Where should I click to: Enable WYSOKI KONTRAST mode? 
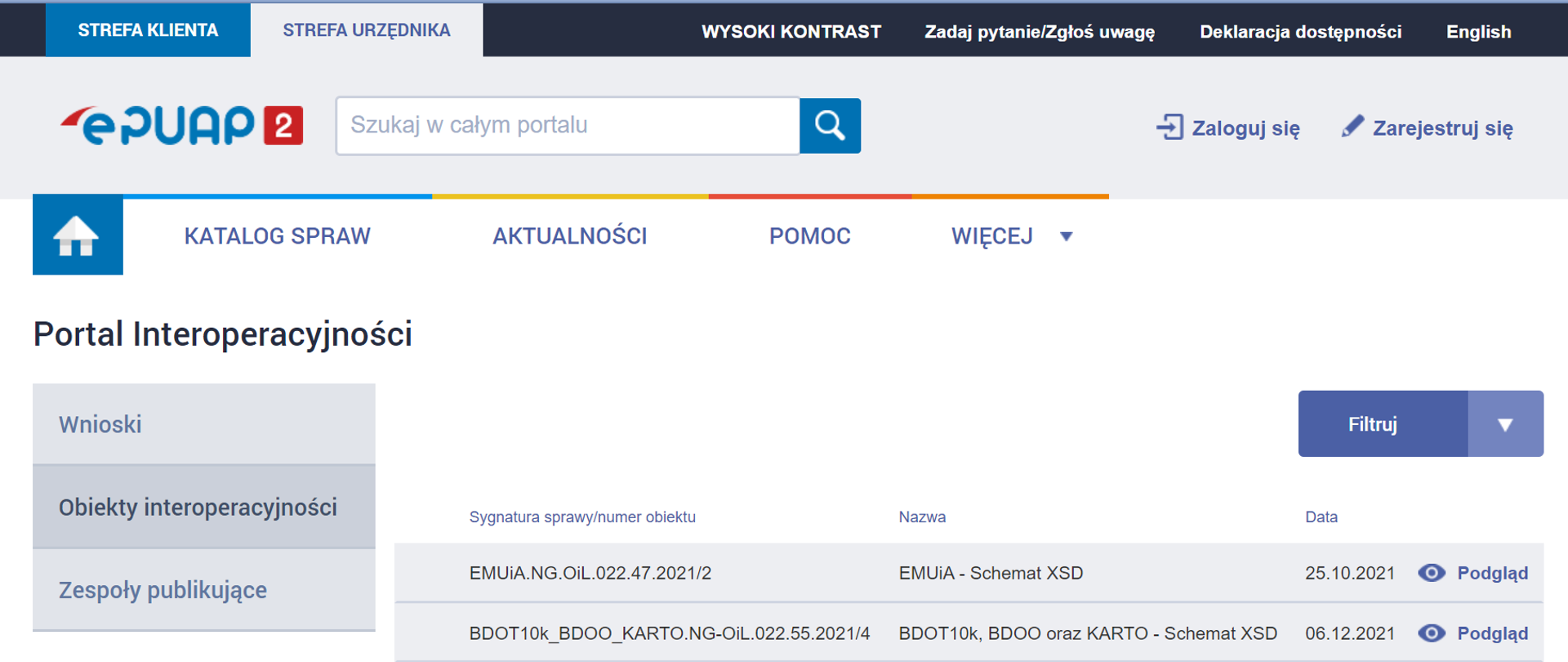[791, 32]
